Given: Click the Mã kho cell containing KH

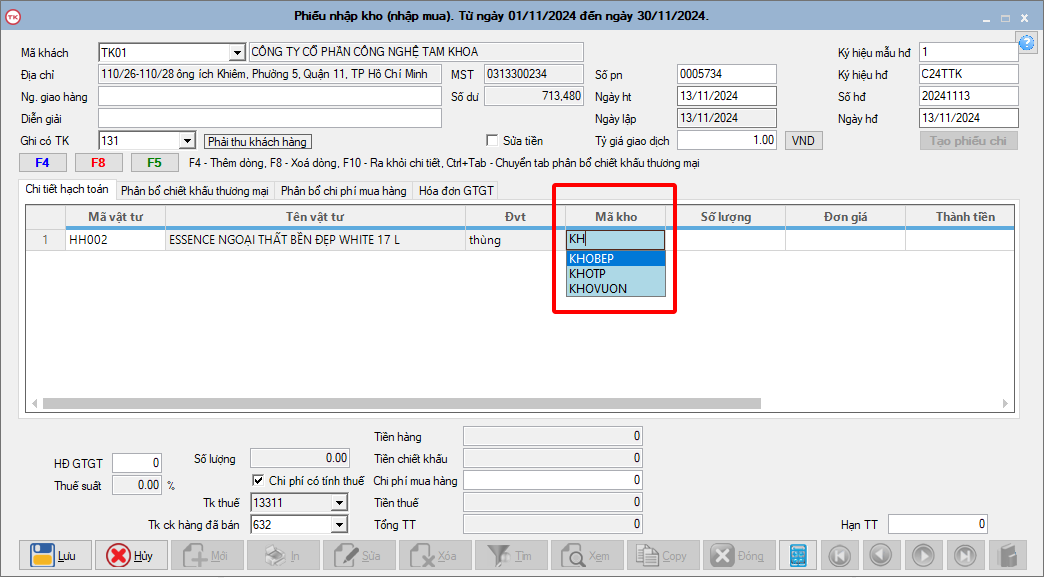Looking at the screenshot, I should coord(615,240).
